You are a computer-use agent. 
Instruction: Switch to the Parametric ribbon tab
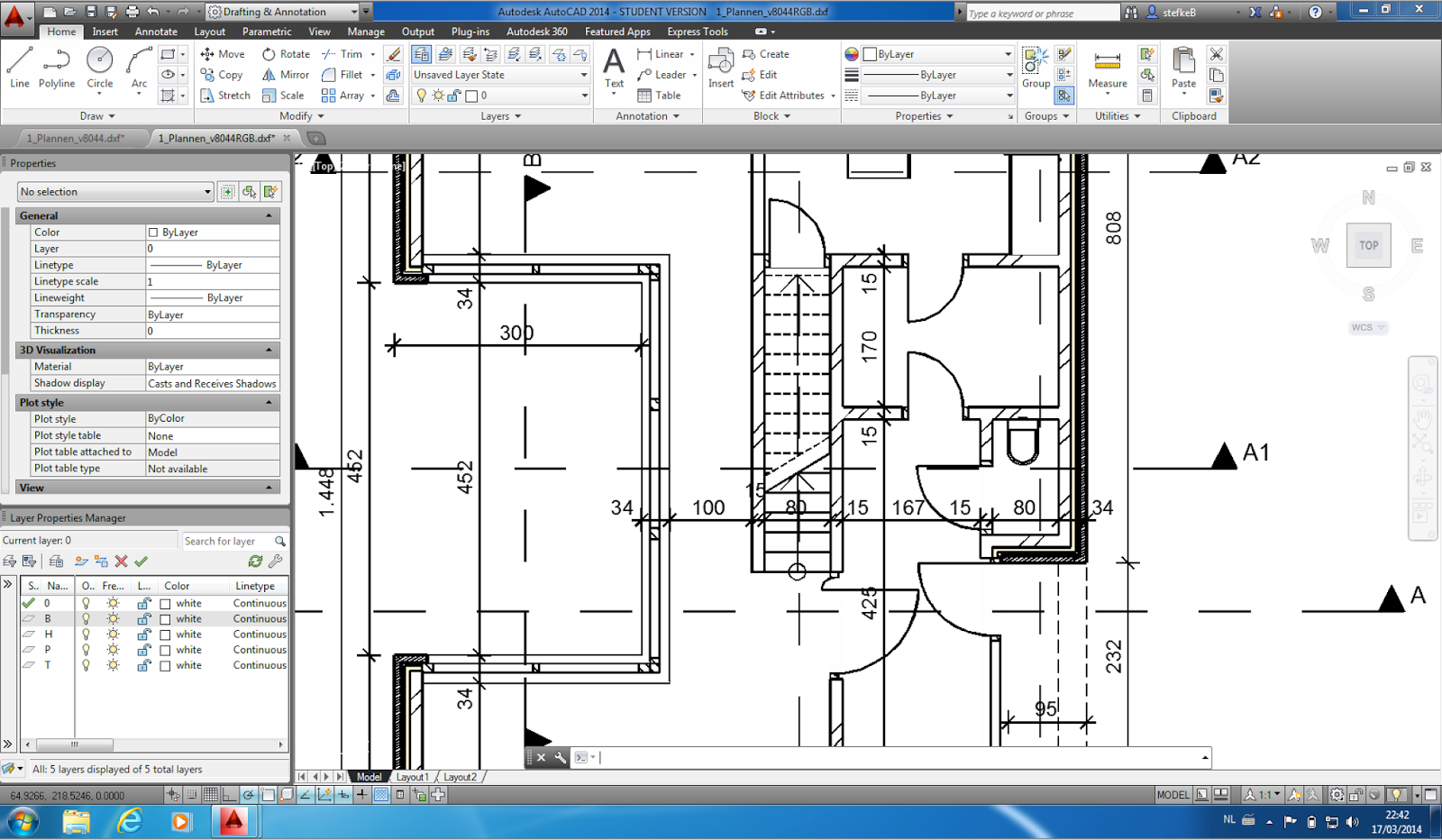point(267,31)
